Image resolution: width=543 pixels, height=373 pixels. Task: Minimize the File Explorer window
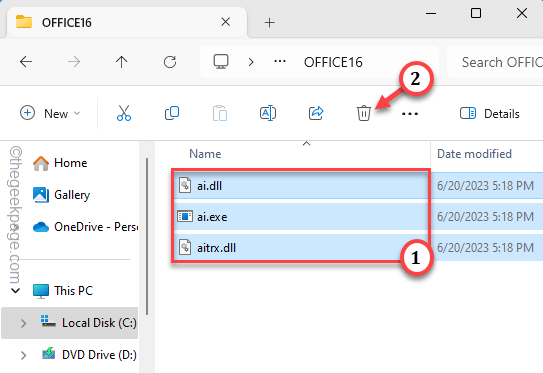431,14
